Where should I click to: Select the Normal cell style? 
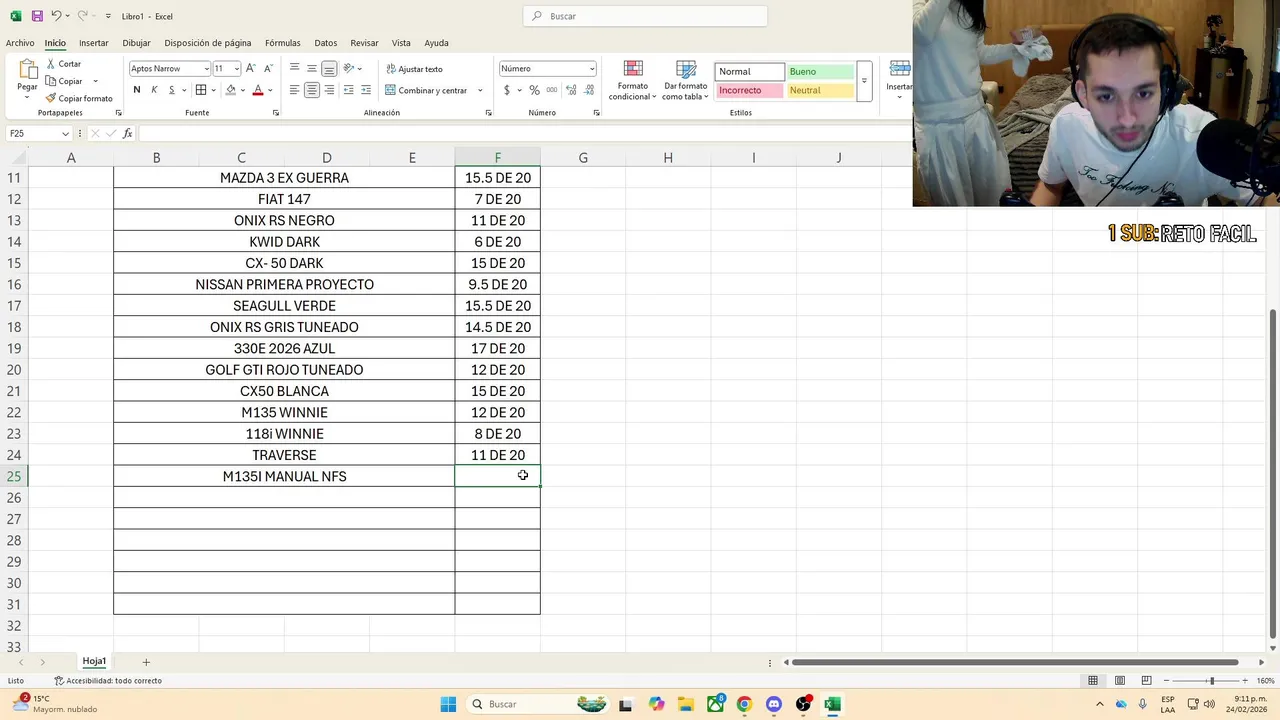(x=750, y=72)
